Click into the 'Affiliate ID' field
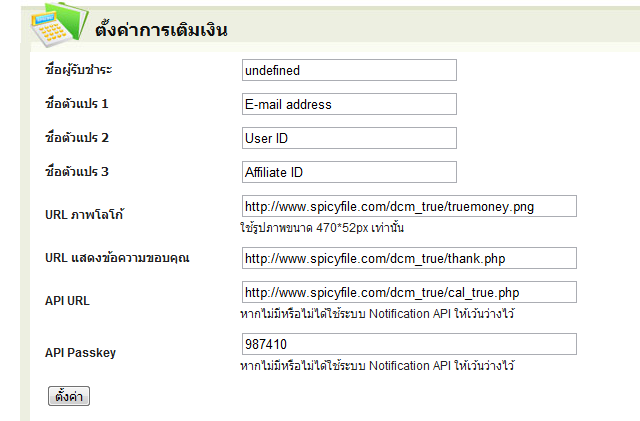 pyautogui.click(x=349, y=172)
